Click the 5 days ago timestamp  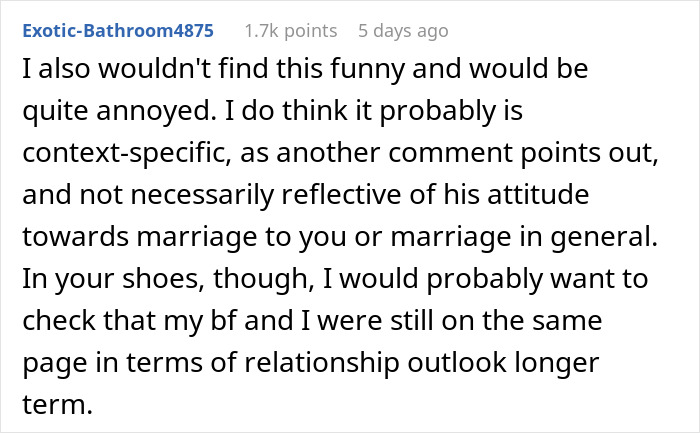click(x=403, y=31)
